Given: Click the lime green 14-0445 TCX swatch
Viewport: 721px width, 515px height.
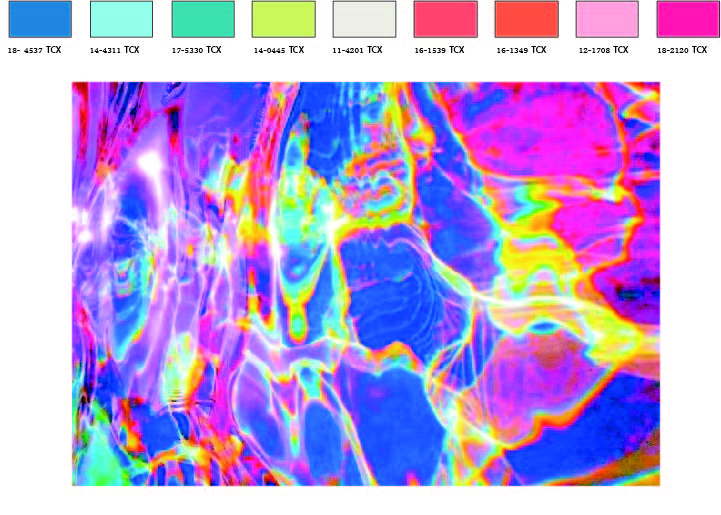Looking at the screenshot, I should [284, 19].
